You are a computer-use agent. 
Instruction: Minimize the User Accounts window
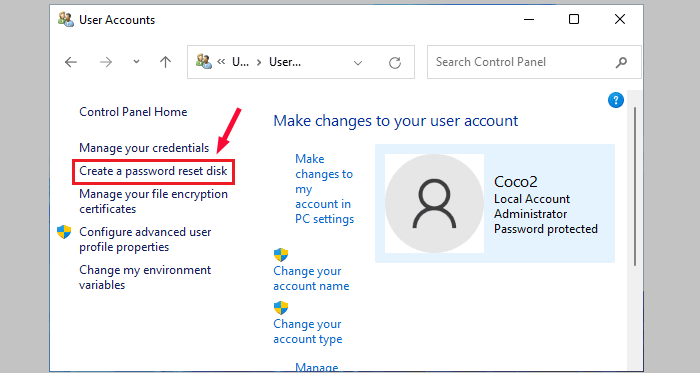529,20
